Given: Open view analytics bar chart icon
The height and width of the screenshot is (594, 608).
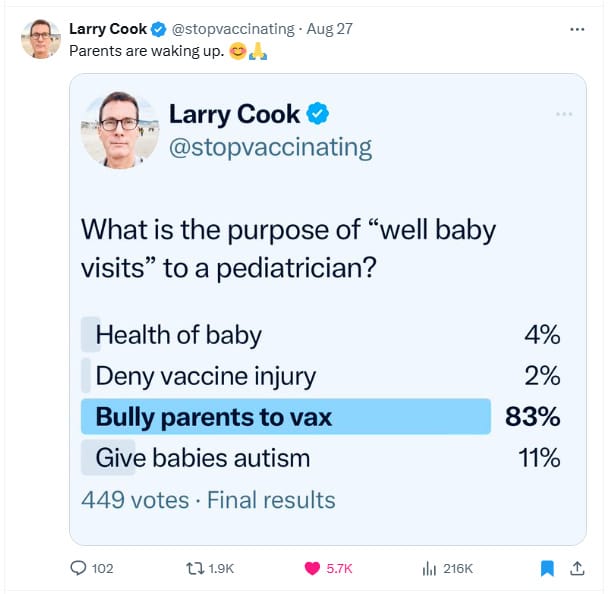Looking at the screenshot, I should (x=429, y=569).
